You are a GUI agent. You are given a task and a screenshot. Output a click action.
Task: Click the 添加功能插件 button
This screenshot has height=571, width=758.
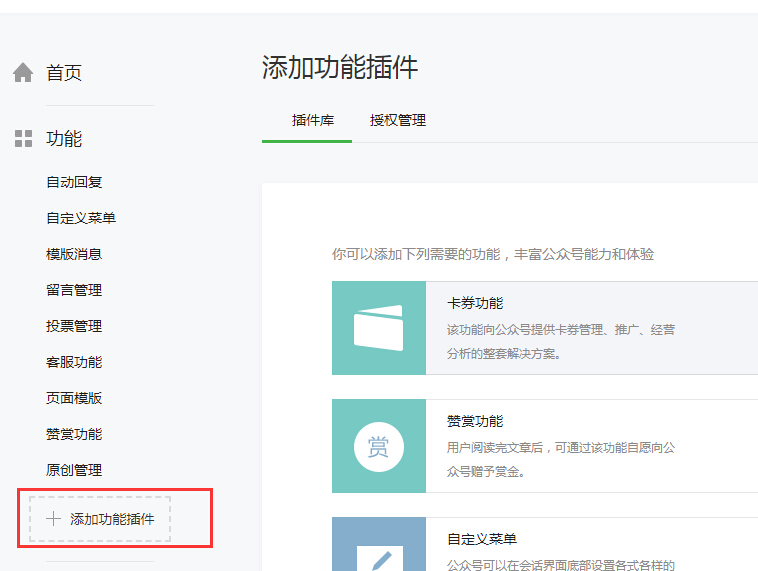pos(100,519)
